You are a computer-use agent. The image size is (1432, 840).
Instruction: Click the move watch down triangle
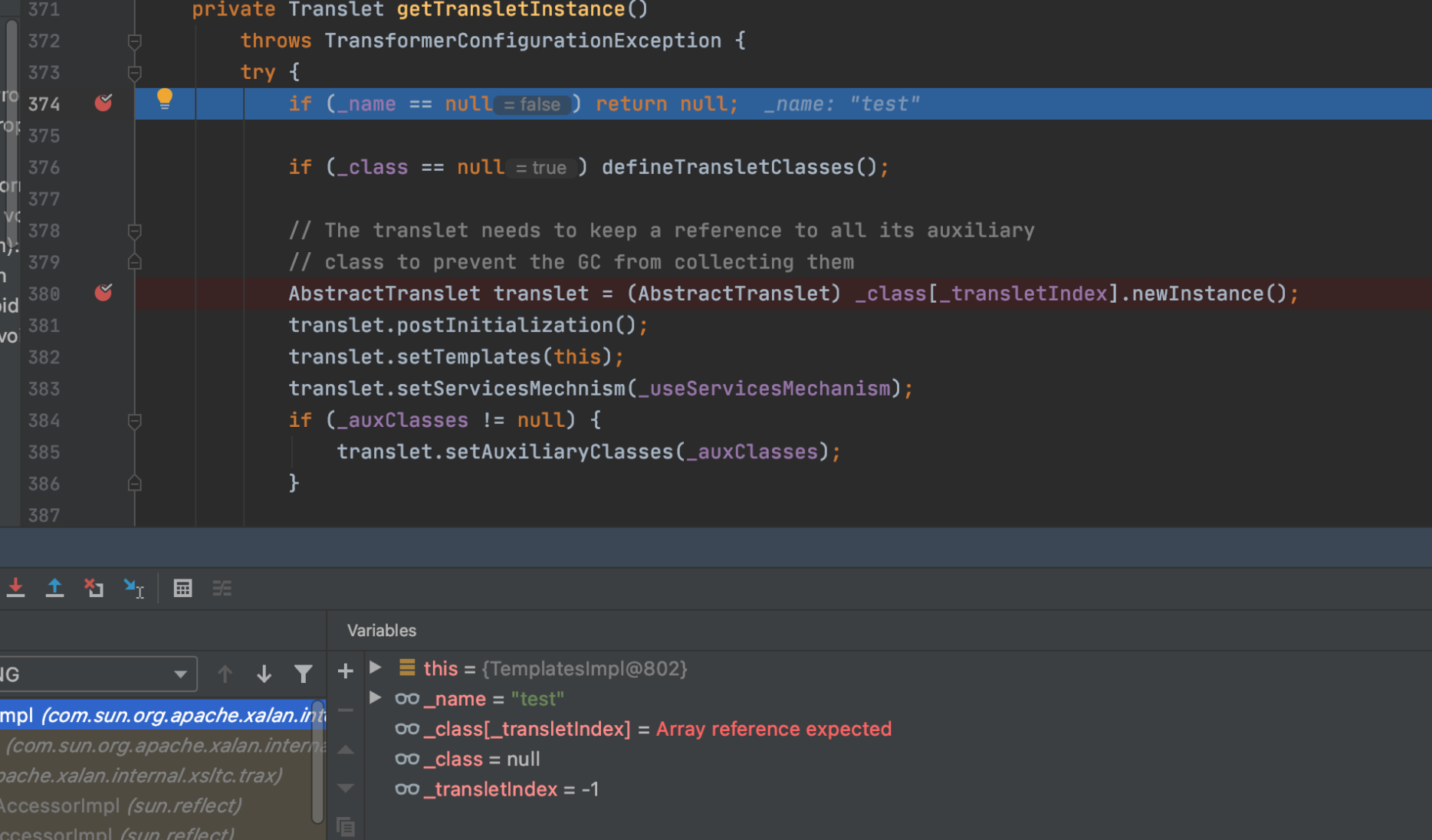346,788
